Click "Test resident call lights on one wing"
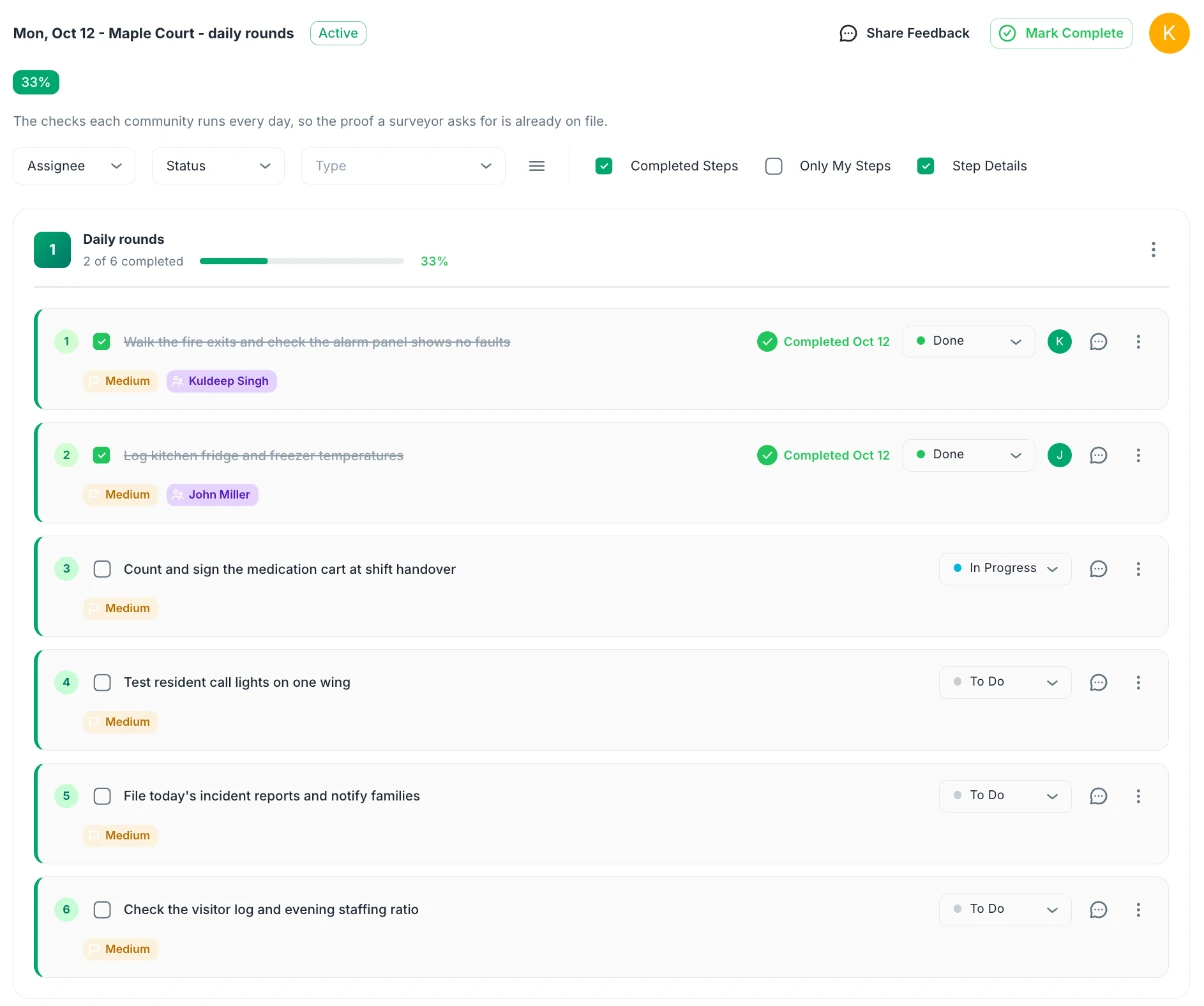Image resolution: width=1204 pixels, height=1006 pixels. coord(237,683)
